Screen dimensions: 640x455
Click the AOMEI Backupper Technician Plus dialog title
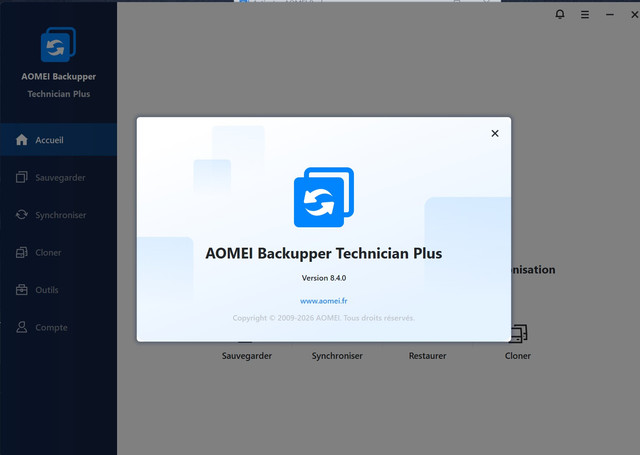pyautogui.click(x=324, y=253)
